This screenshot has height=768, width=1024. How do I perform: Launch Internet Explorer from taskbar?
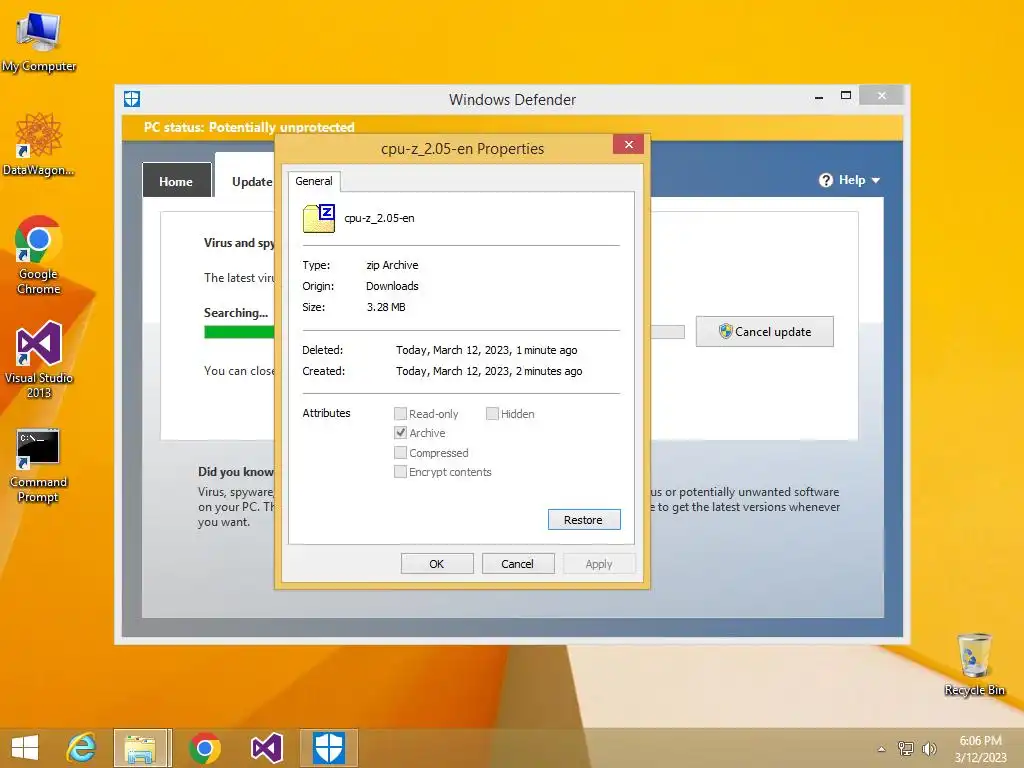tap(81, 748)
